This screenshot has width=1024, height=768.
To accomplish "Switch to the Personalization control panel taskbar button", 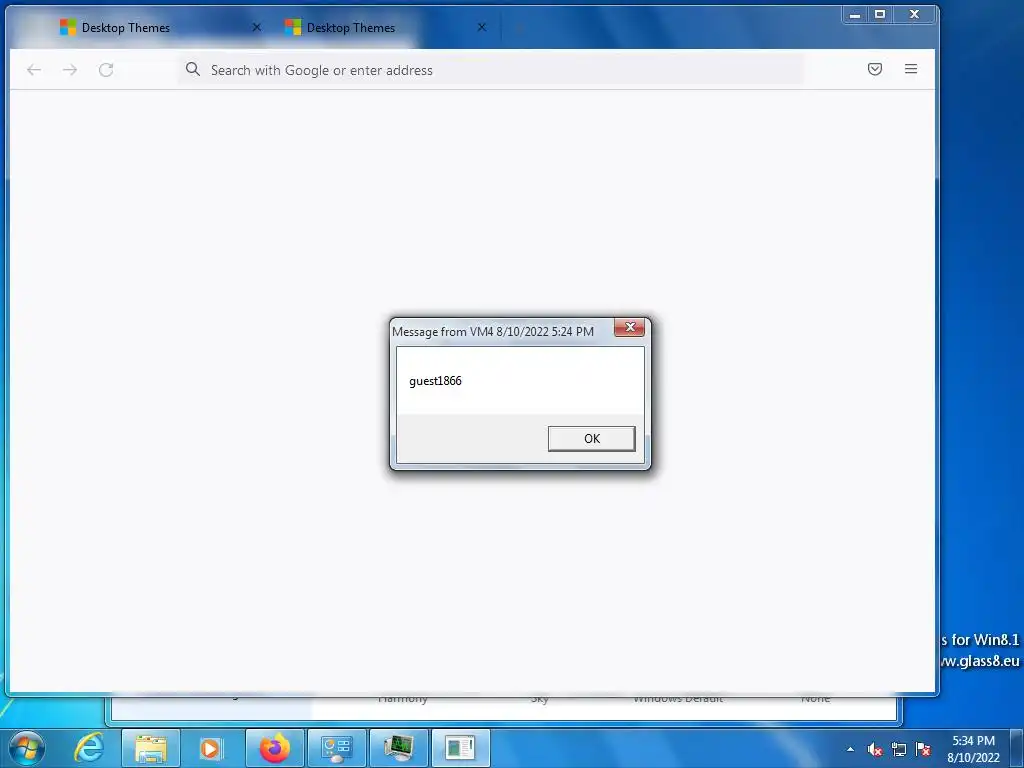I will click(x=337, y=748).
